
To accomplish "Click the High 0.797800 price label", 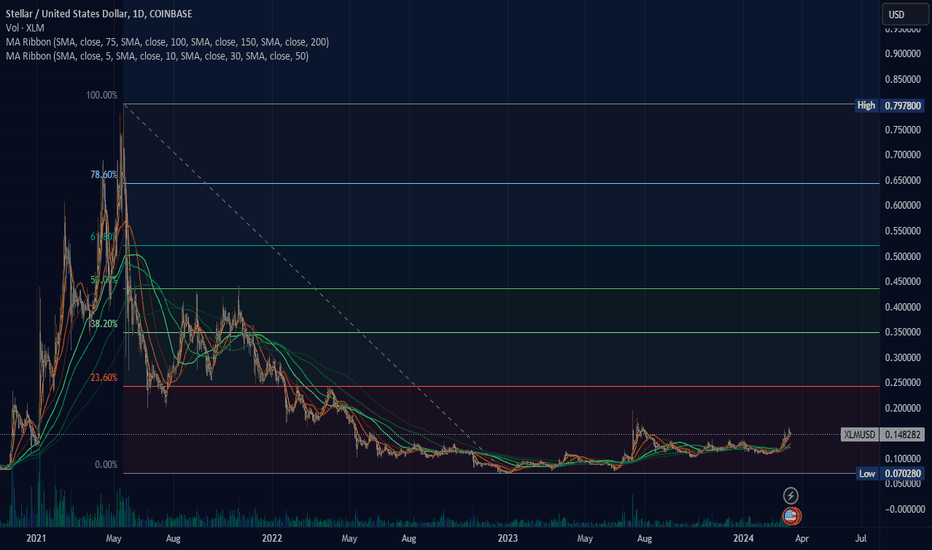I will 889,105.
